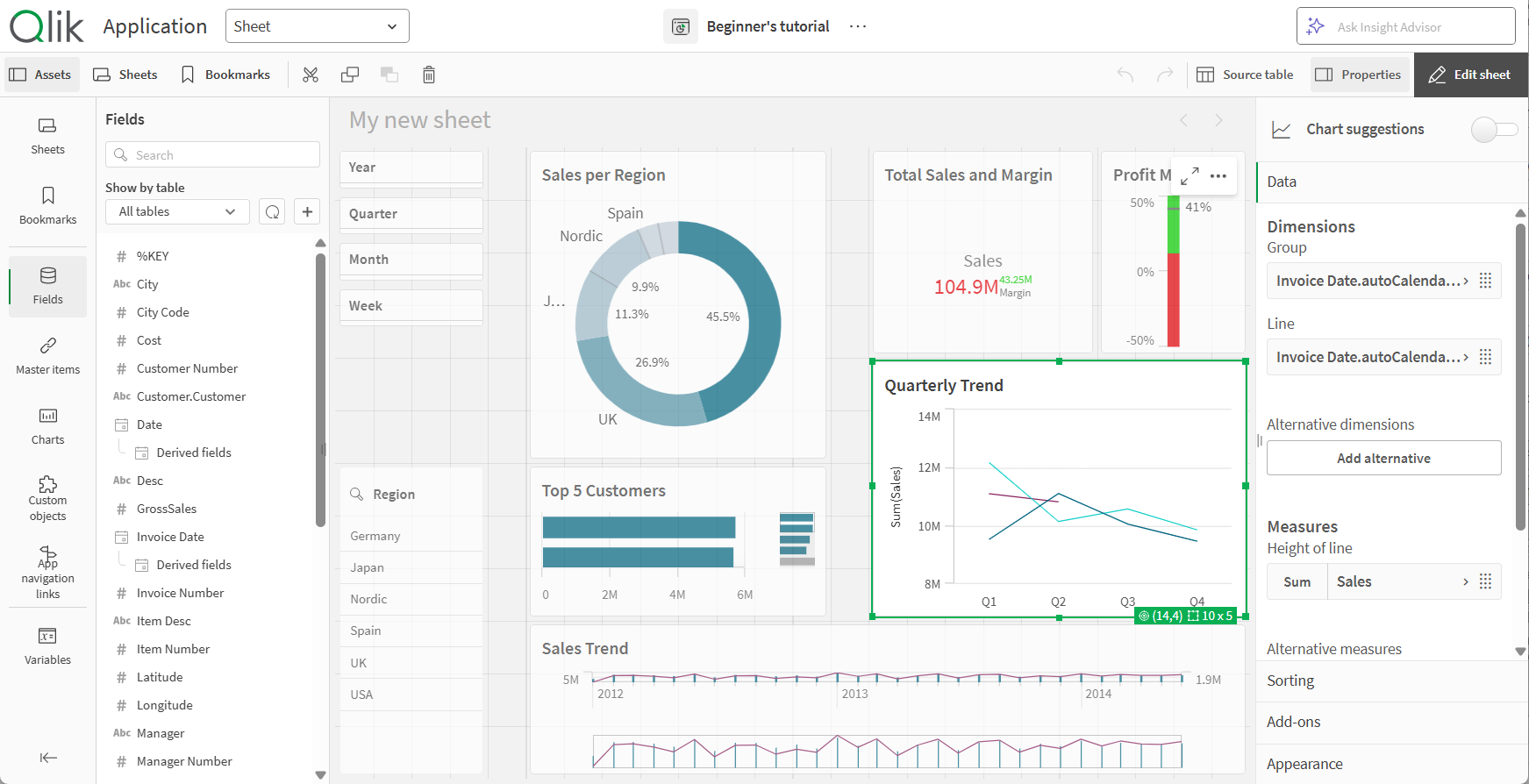The height and width of the screenshot is (784, 1529).
Task: Click the cut scissors icon
Action: 311,75
